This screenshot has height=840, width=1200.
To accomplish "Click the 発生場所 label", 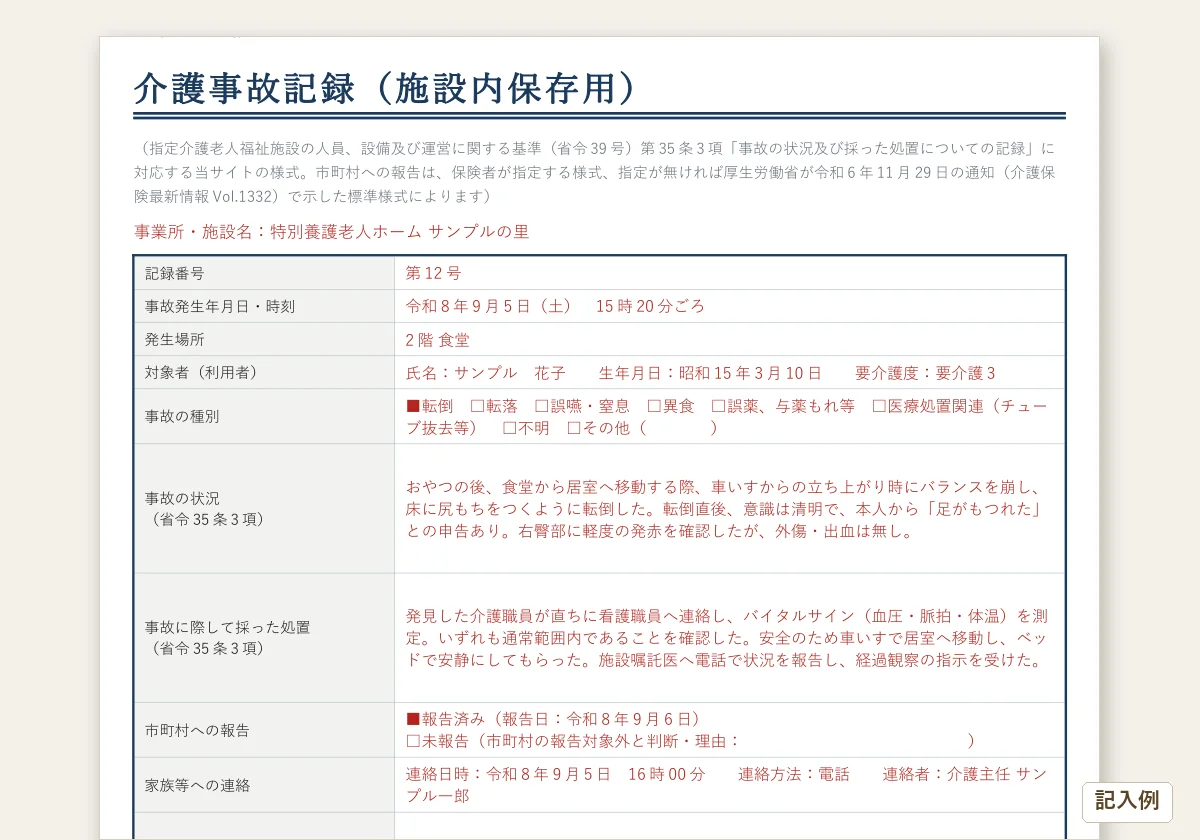I will coord(175,340).
